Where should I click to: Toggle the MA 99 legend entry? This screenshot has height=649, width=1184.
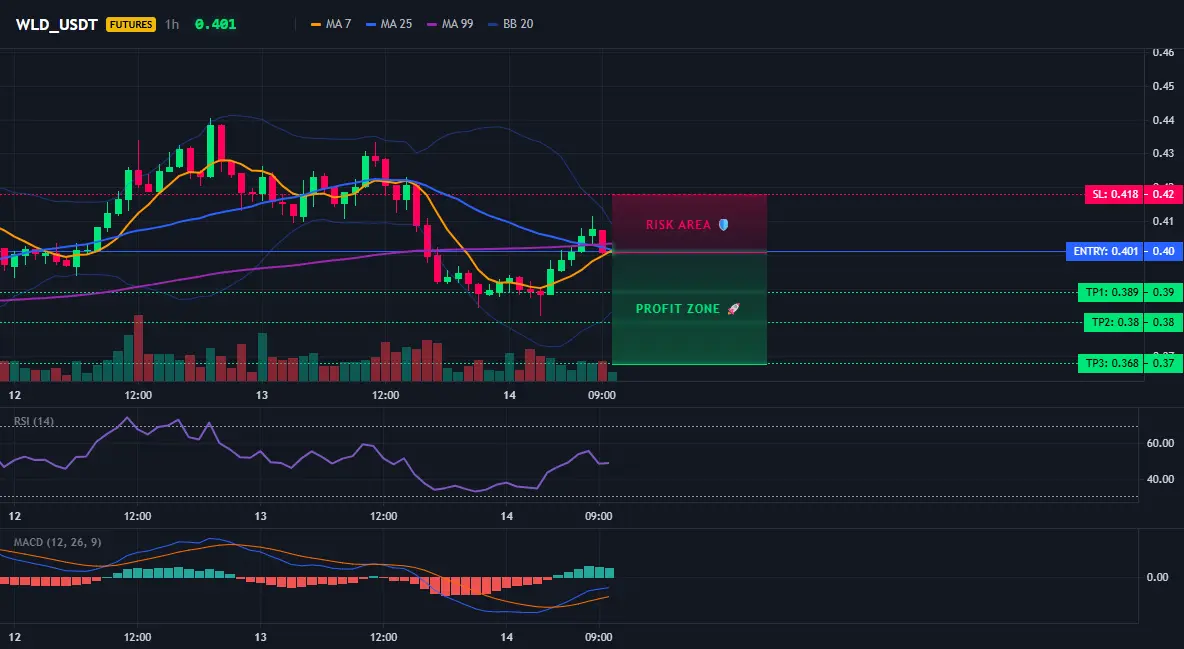pos(450,24)
